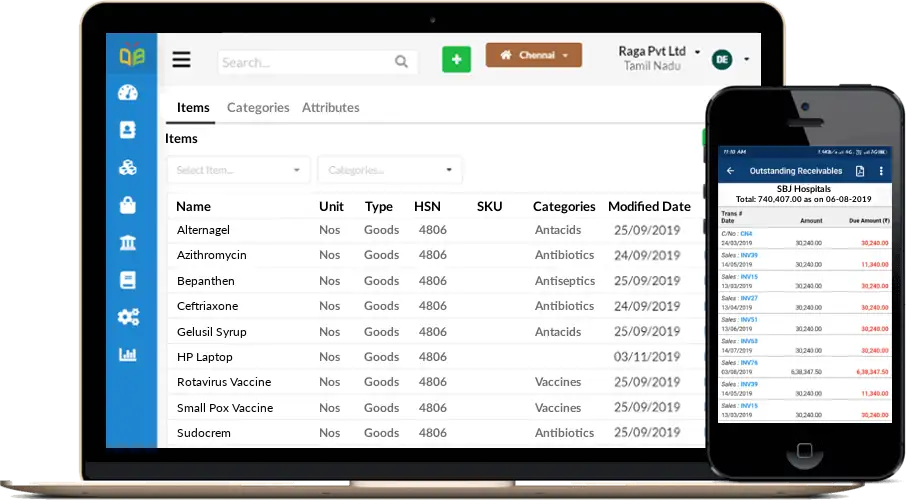Switch to the Categories tab
Viewport: 910px width, 500px height.
pos(258,107)
